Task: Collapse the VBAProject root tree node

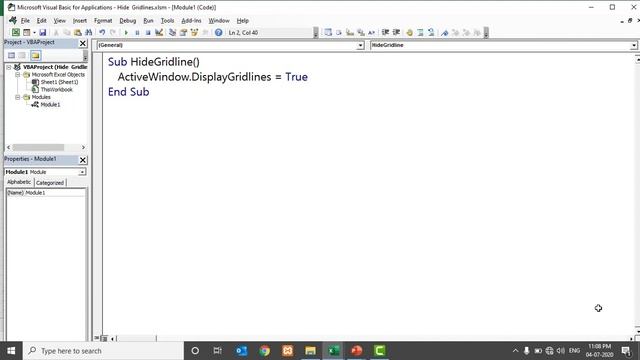Action: pyautogui.click(x=9, y=67)
